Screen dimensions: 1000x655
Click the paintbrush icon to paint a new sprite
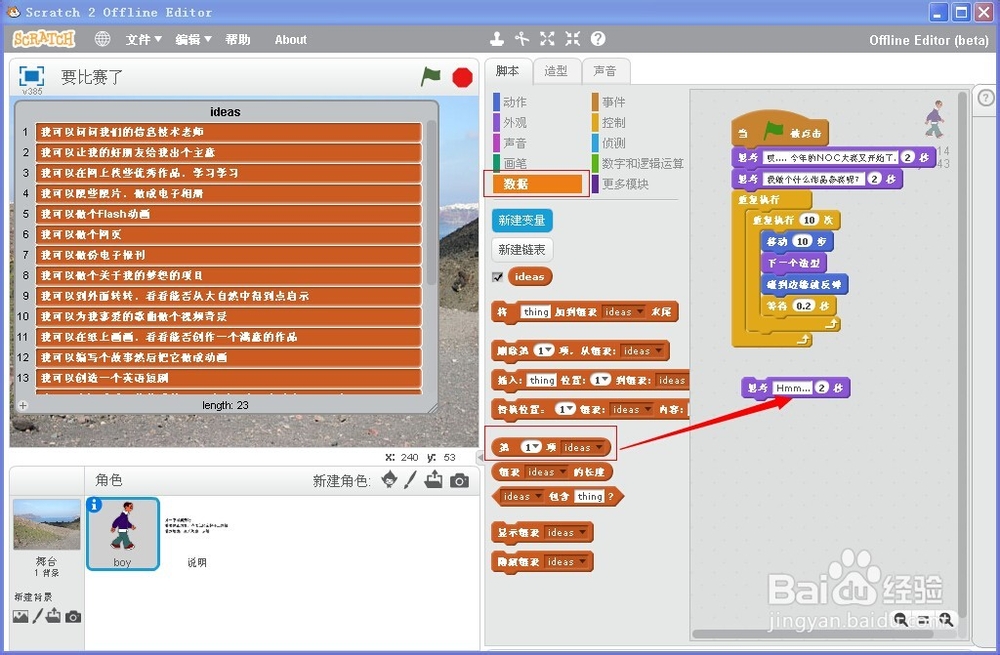(411, 481)
